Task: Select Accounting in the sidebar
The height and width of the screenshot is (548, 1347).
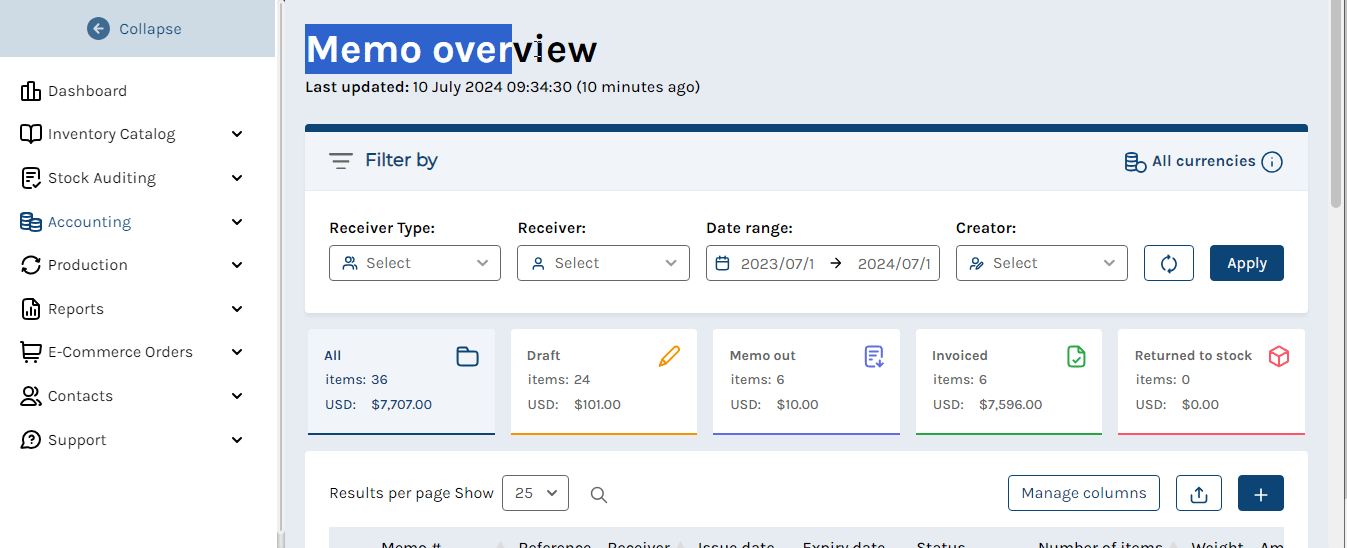Action: [90, 222]
